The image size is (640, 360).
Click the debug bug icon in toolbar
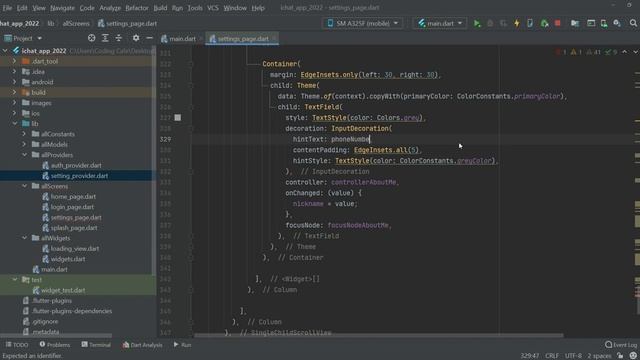(x=490, y=23)
